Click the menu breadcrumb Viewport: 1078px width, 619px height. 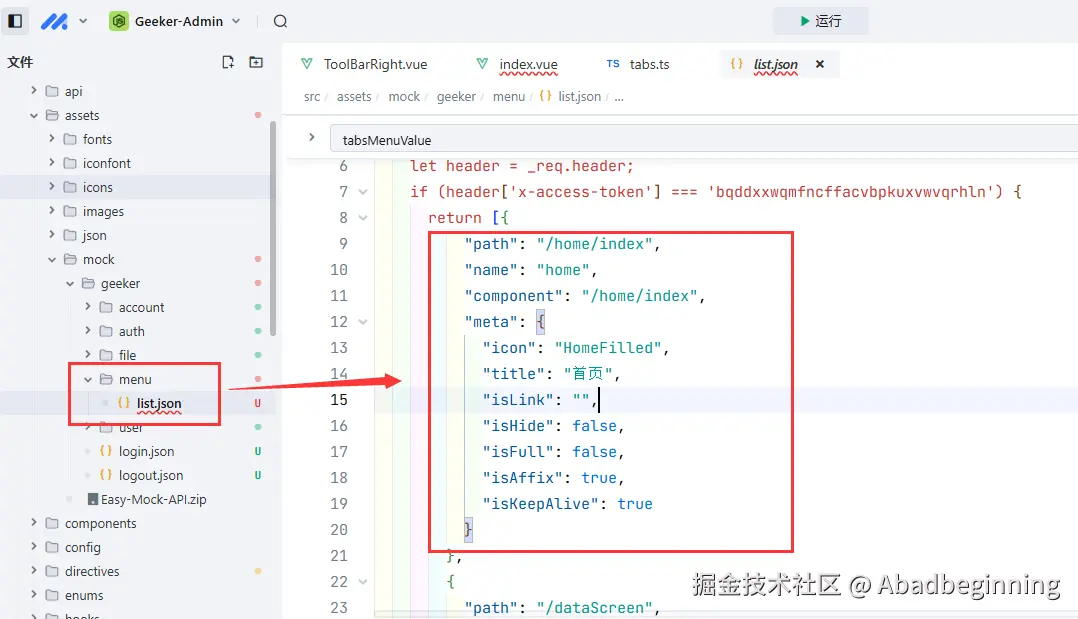point(509,97)
